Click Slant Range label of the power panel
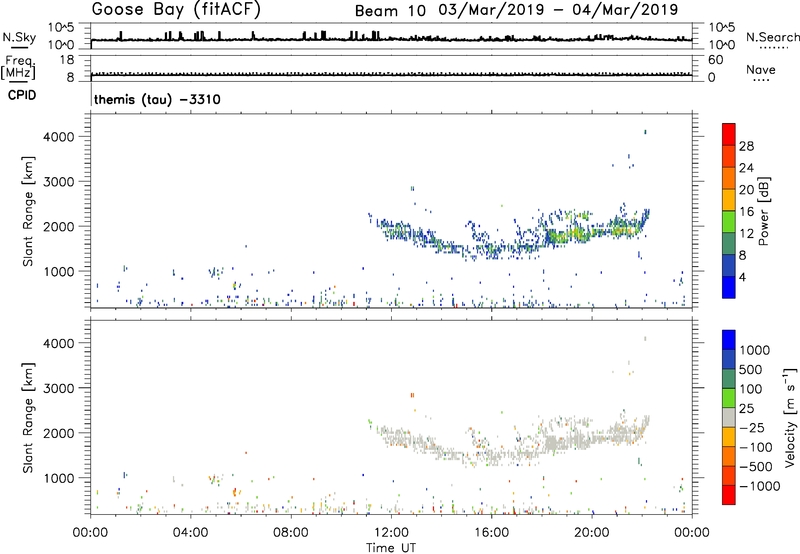The height and width of the screenshot is (554, 800). (x=28, y=211)
